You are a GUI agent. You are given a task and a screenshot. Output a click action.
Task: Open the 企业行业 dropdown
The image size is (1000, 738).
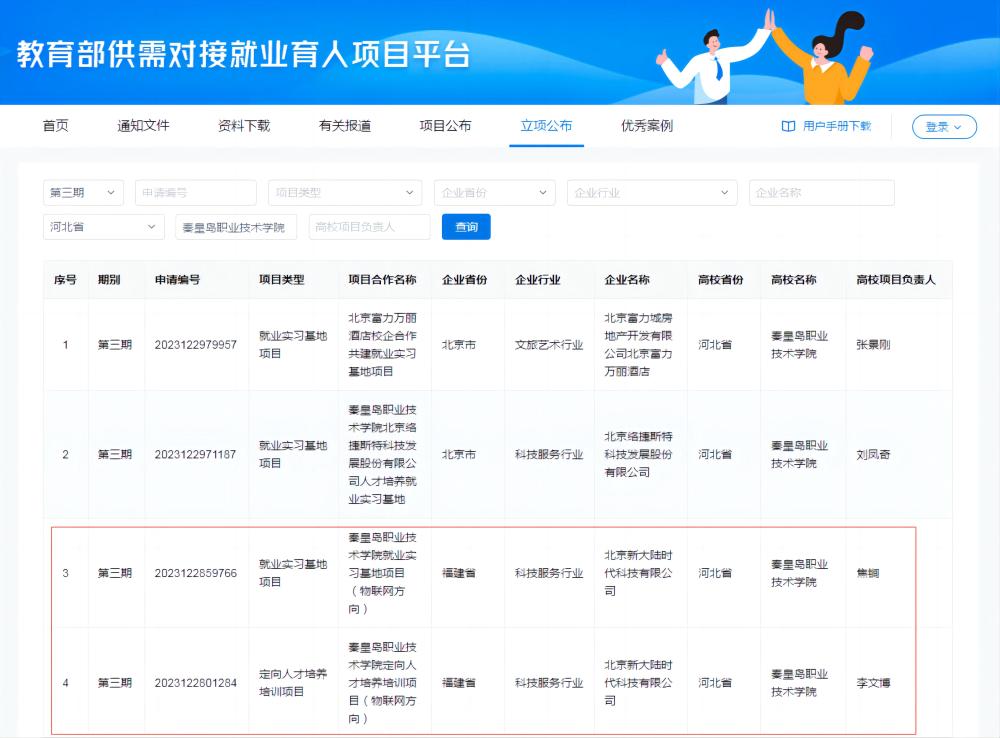coord(651,193)
